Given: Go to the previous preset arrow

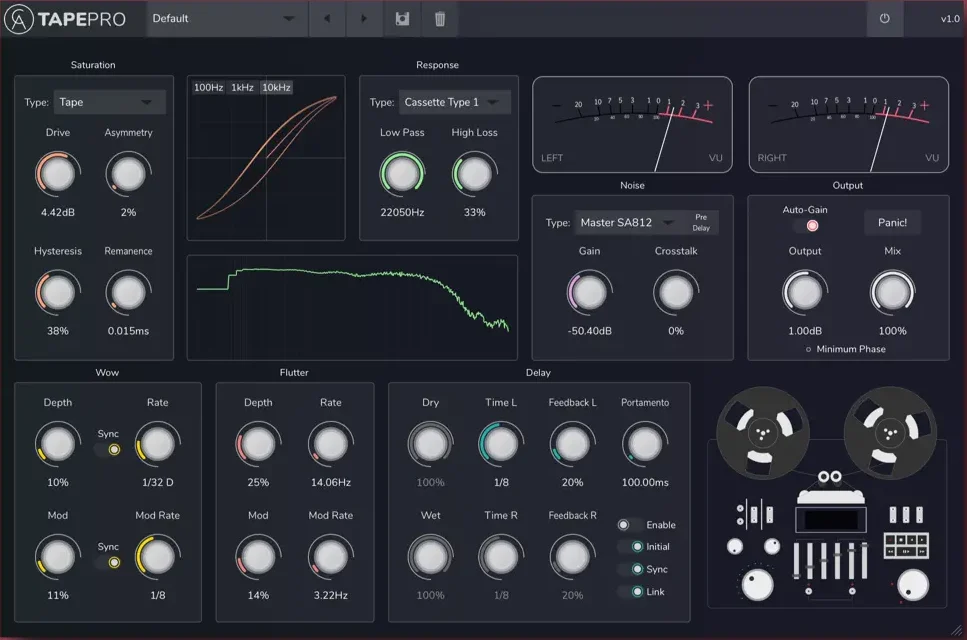Looking at the screenshot, I should tap(327, 18).
